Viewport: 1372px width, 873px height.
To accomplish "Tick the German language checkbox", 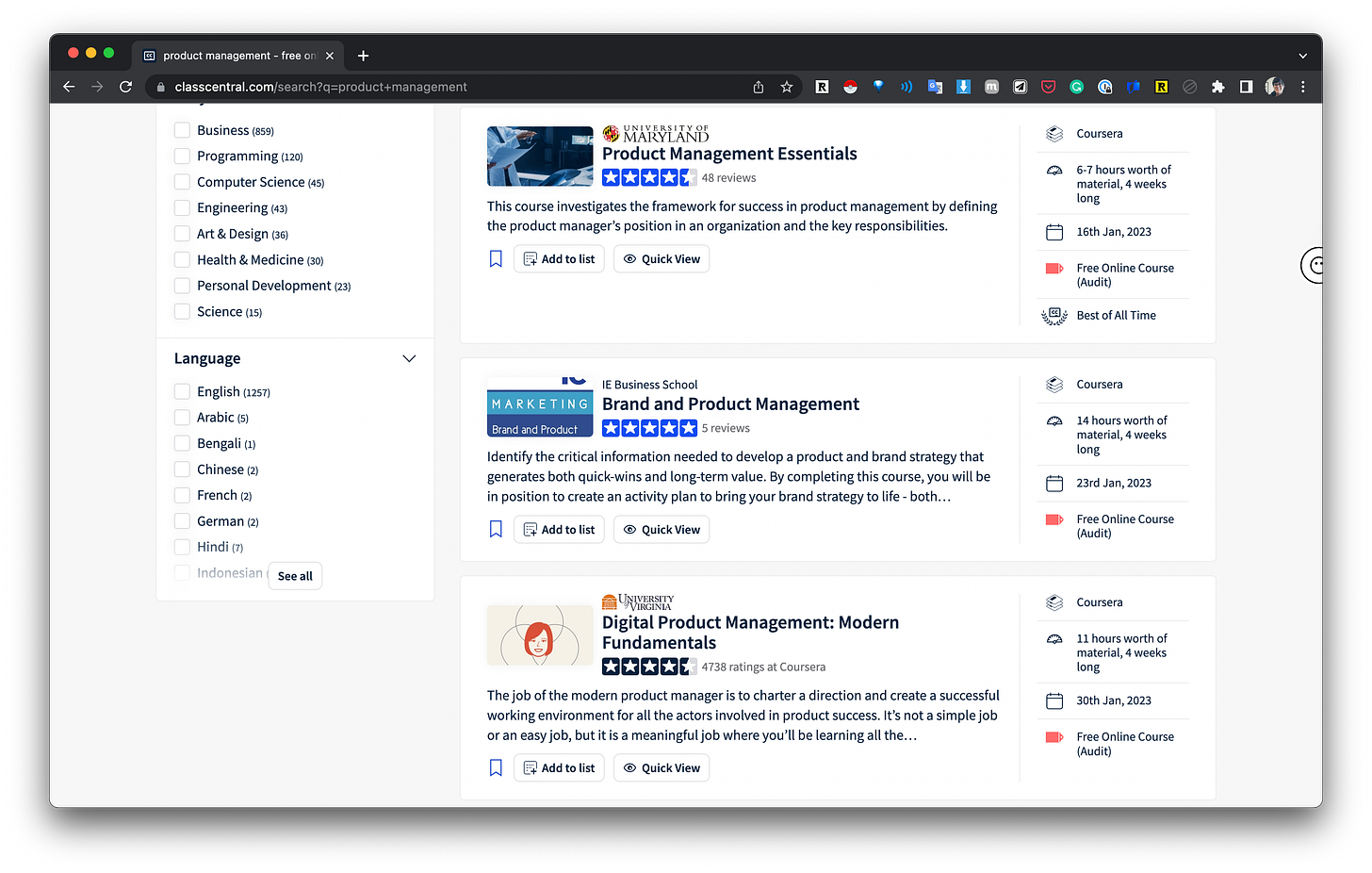I will [182, 521].
